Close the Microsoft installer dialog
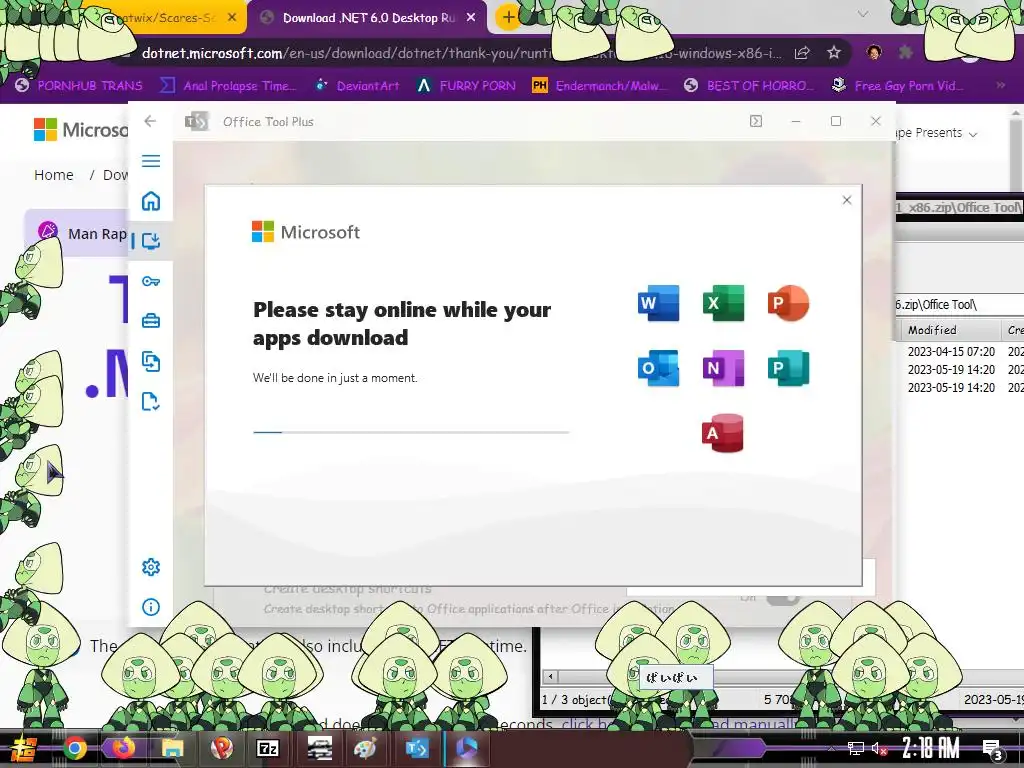Viewport: 1024px width, 768px height. [847, 200]
